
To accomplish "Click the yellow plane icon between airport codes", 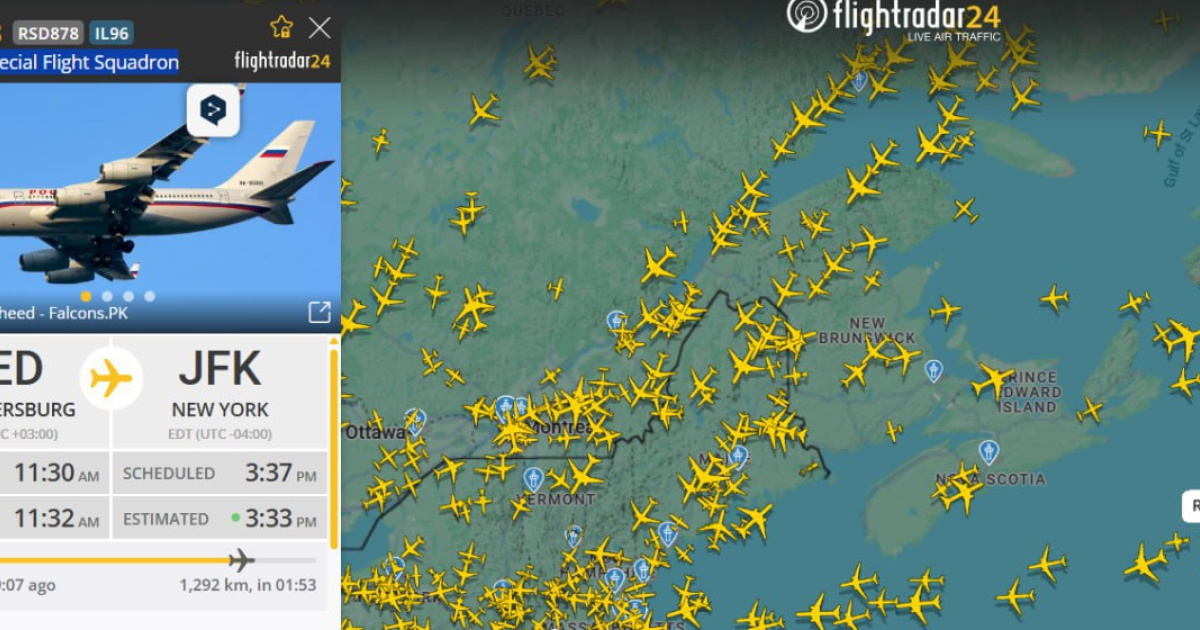I will point(111,379).
